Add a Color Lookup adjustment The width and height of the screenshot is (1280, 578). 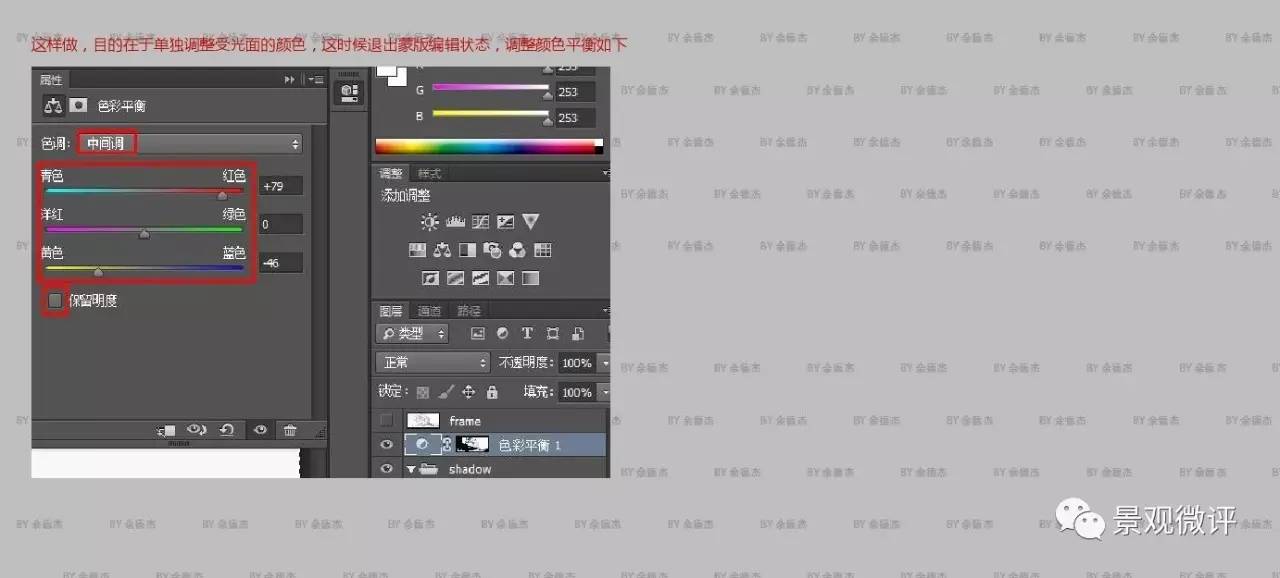pos(542,250)
